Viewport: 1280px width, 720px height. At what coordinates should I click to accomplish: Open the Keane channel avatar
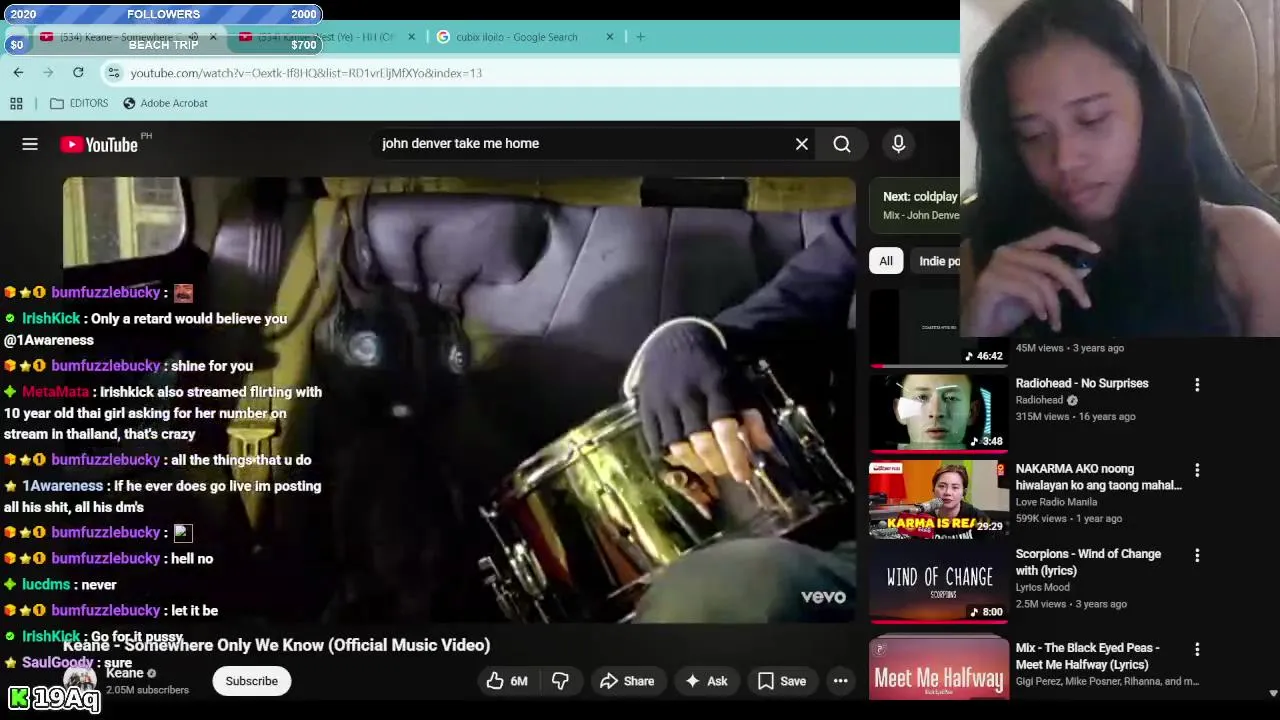(x=80, y=681)
